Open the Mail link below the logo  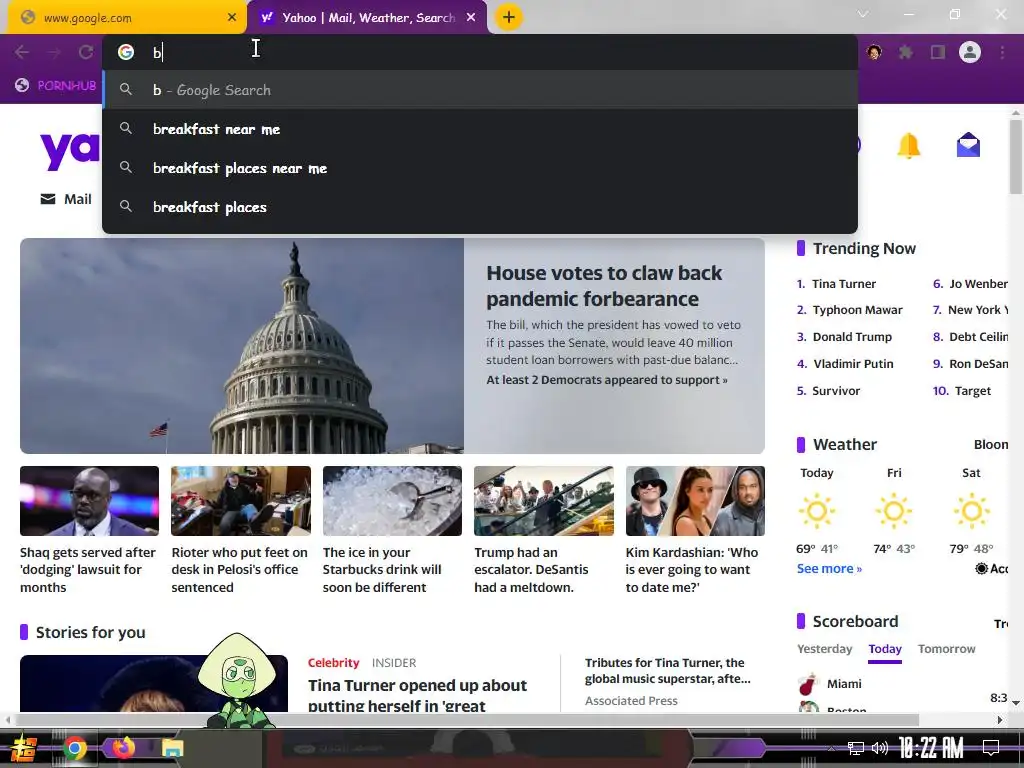(x=66, y=199)
